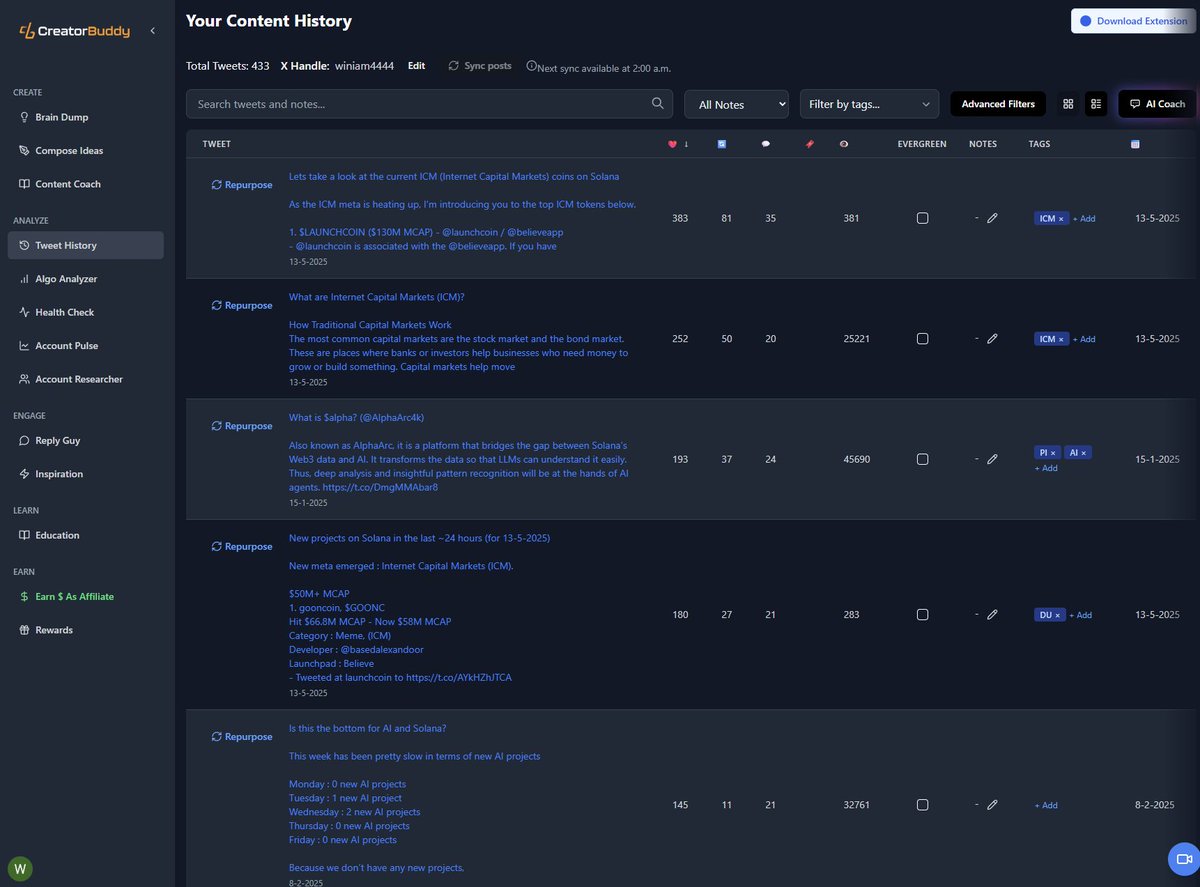Image resolution: width=1200 pixels, height=887 pixels.
Task: Edit notes for the Internet Capital Markets tweet
Action: click(x=992, y=339)
